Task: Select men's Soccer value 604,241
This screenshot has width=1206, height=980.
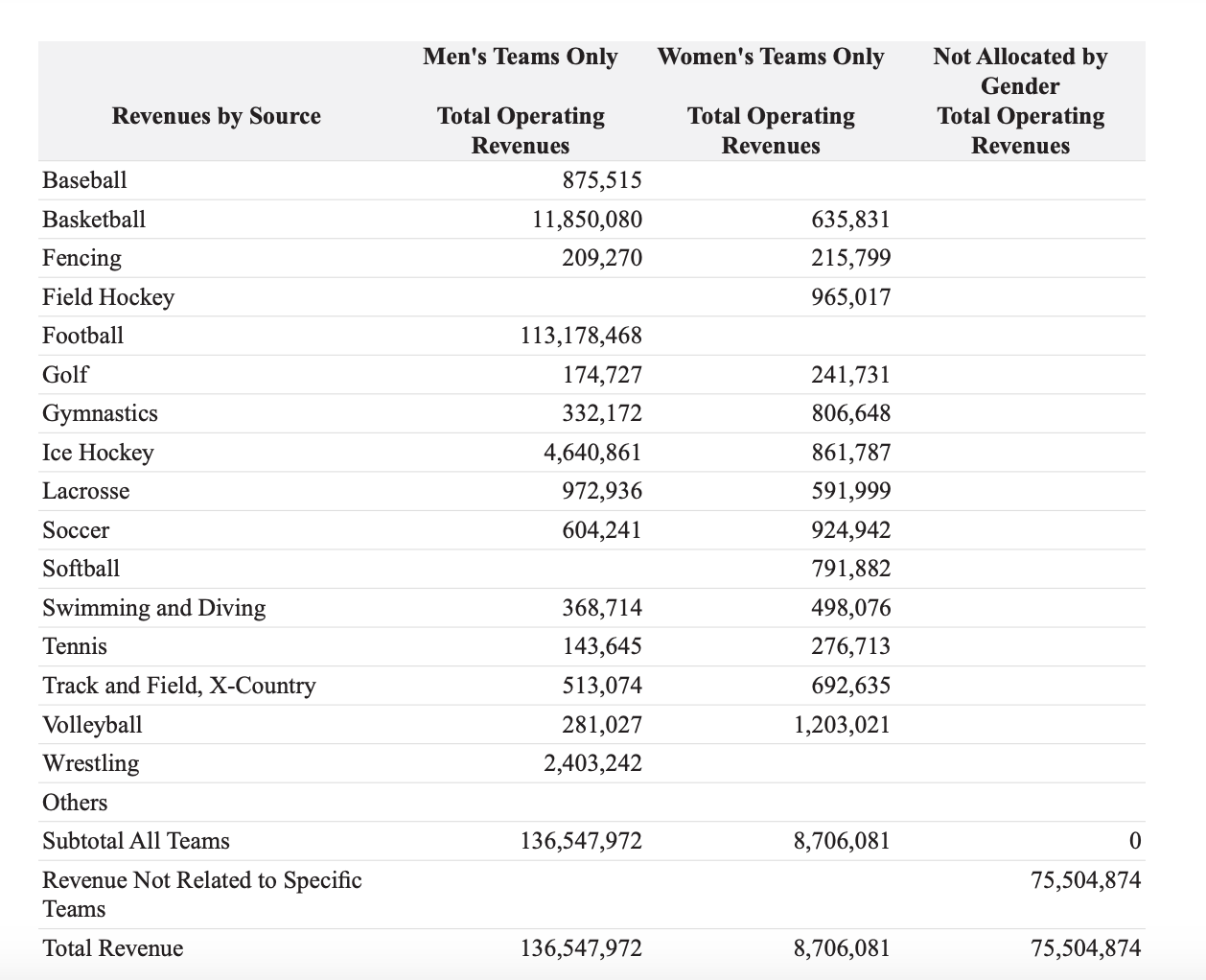Action: pos(601,530)
